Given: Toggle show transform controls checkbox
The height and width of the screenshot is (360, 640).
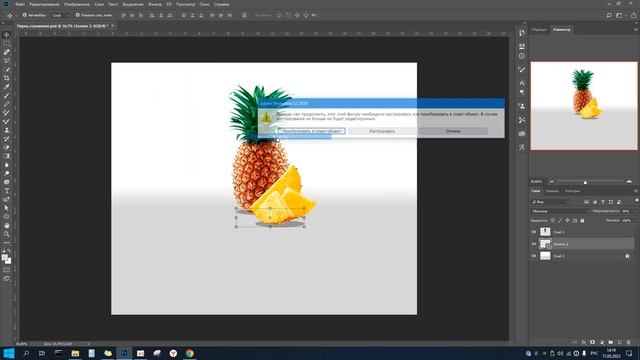Looking at the screenshot, I should 78,15.
